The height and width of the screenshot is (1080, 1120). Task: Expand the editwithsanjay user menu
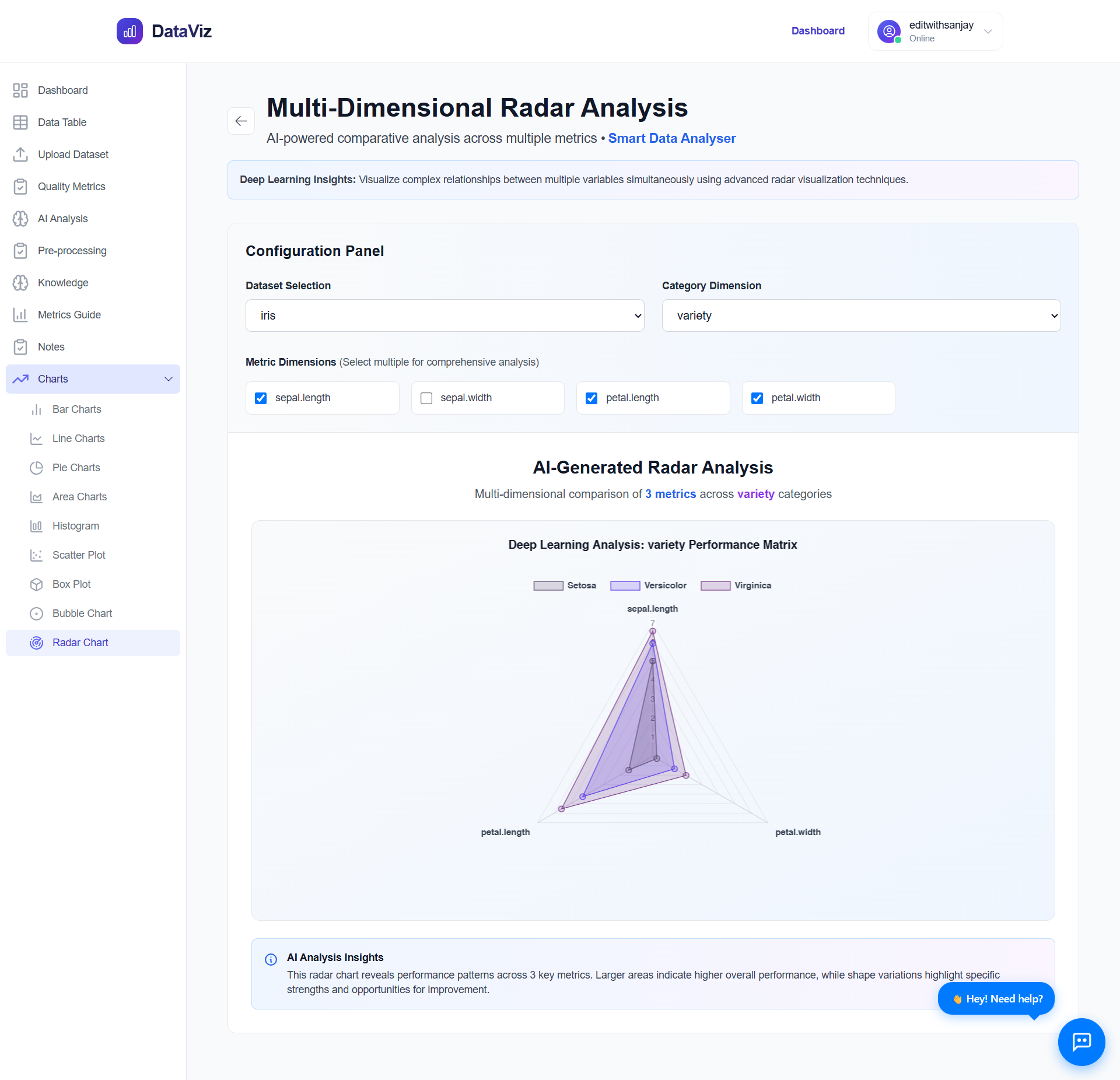(x=935, y=31)
